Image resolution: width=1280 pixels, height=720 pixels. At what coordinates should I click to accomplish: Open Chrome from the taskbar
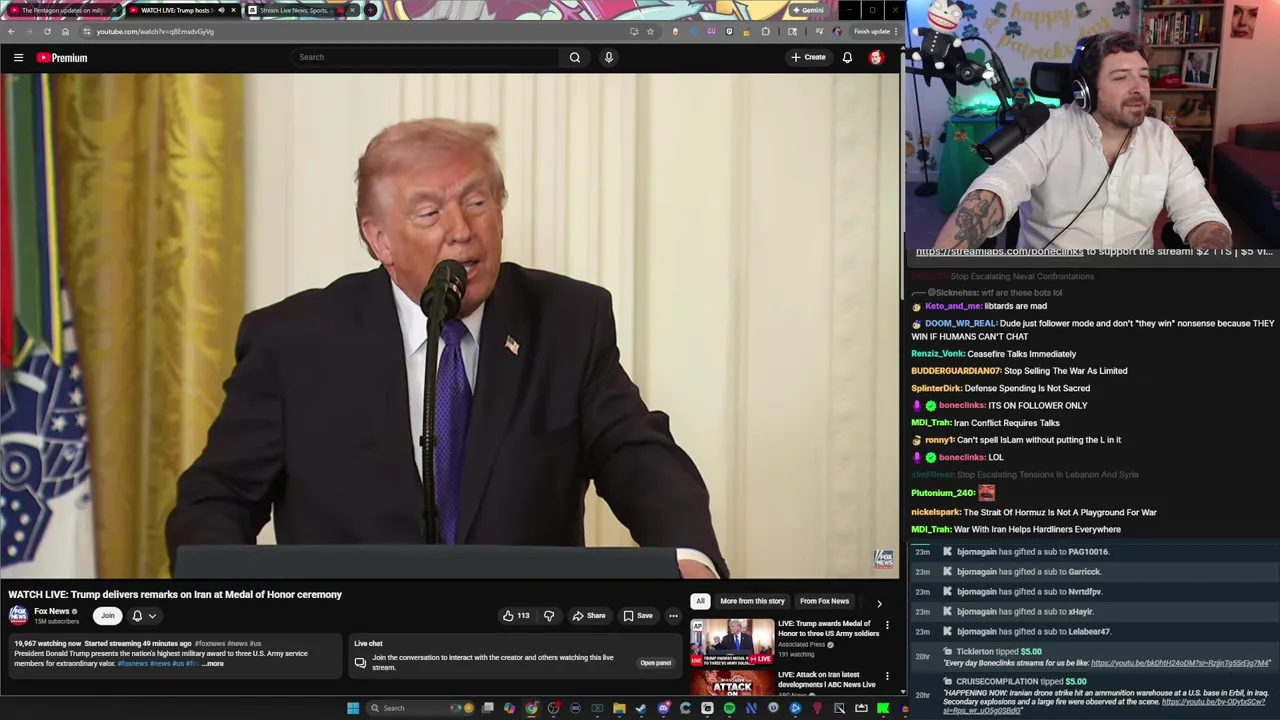click(x=531, y=708)
